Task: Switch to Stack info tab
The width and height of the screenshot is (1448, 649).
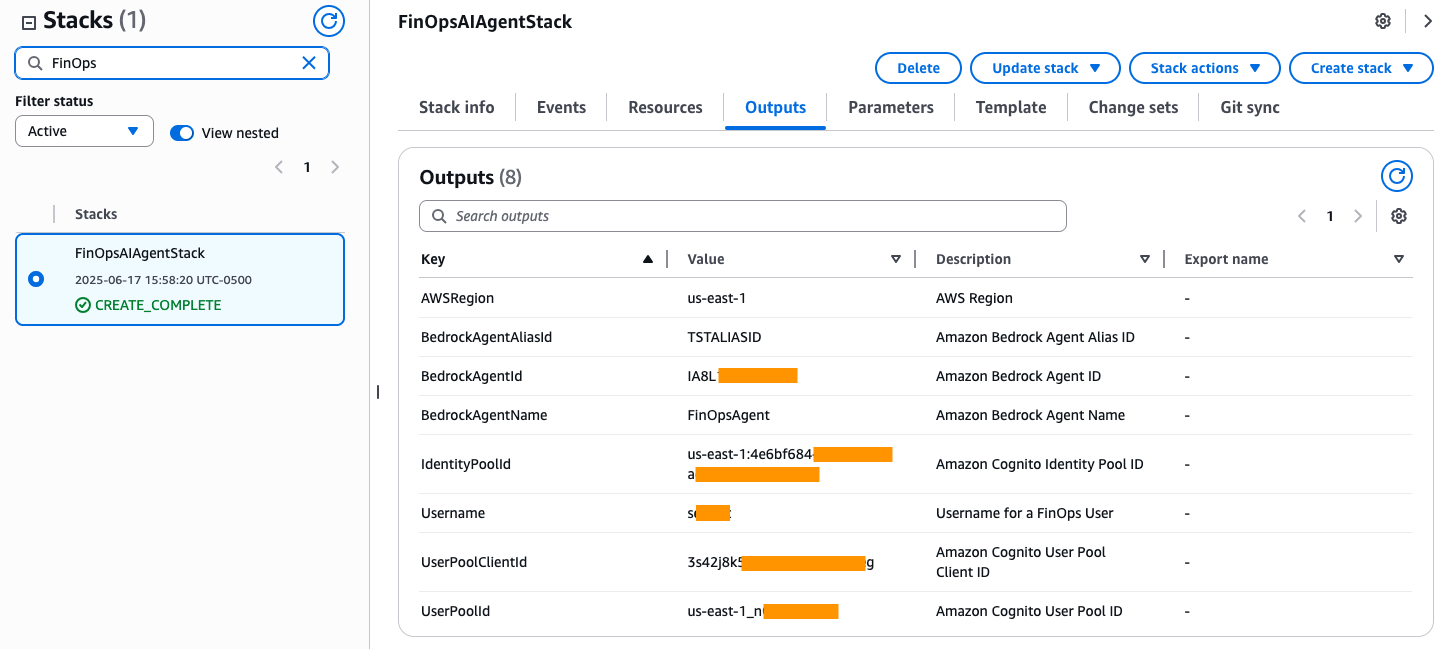Action: [x=456, y=107]
